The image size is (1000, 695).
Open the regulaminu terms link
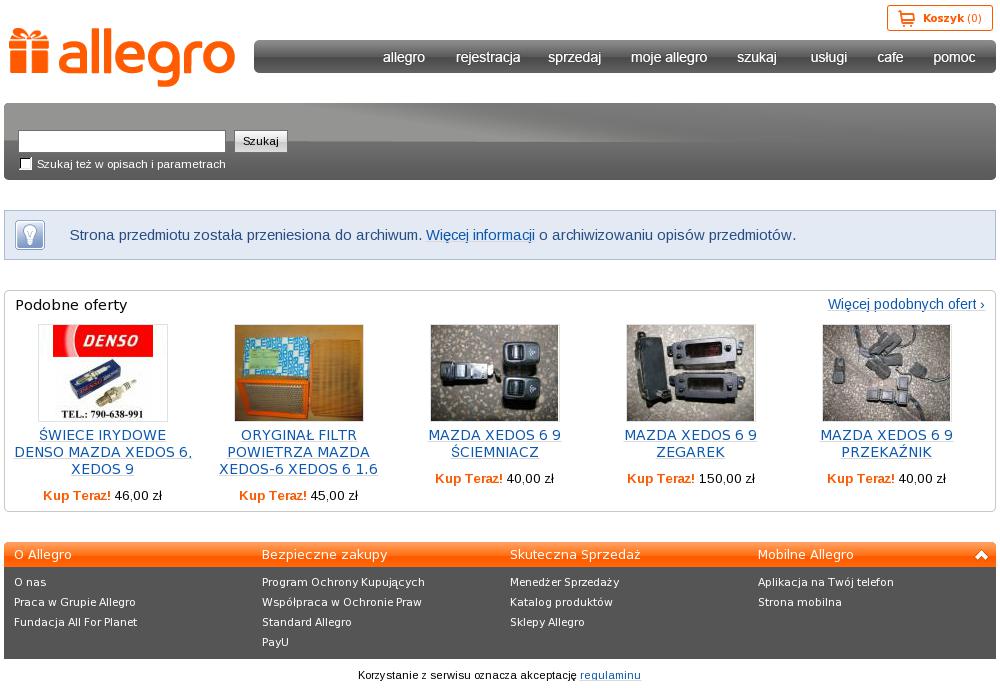tap(610, 675)
